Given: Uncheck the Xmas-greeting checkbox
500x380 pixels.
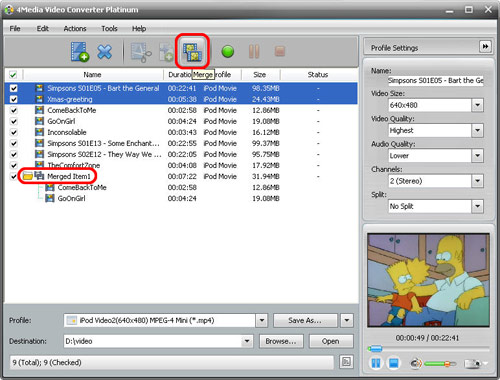Looking at the screenshot, I should 14,99.
